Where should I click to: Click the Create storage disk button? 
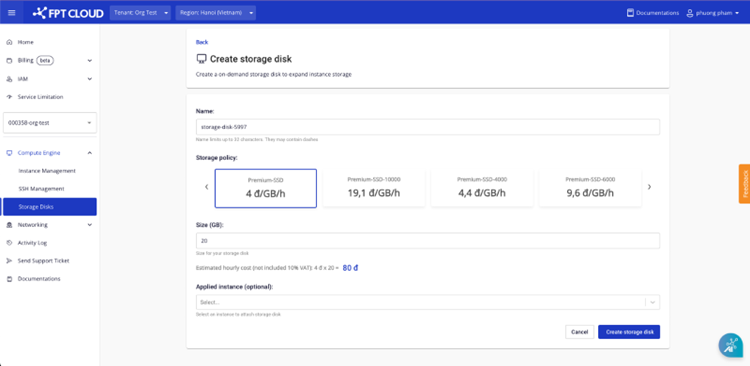(629, 332)
